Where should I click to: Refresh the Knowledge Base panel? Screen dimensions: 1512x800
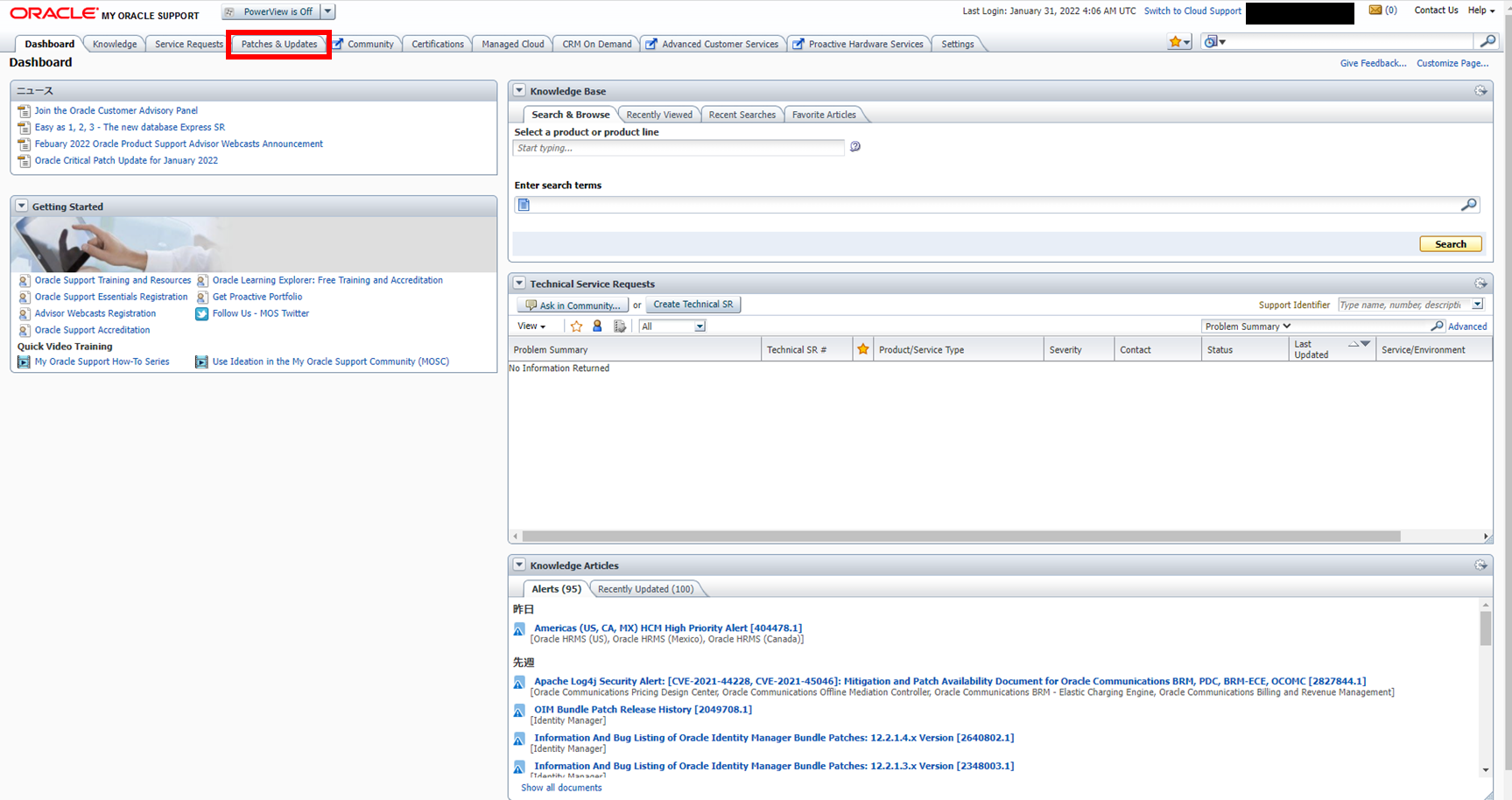(1481, 90)
